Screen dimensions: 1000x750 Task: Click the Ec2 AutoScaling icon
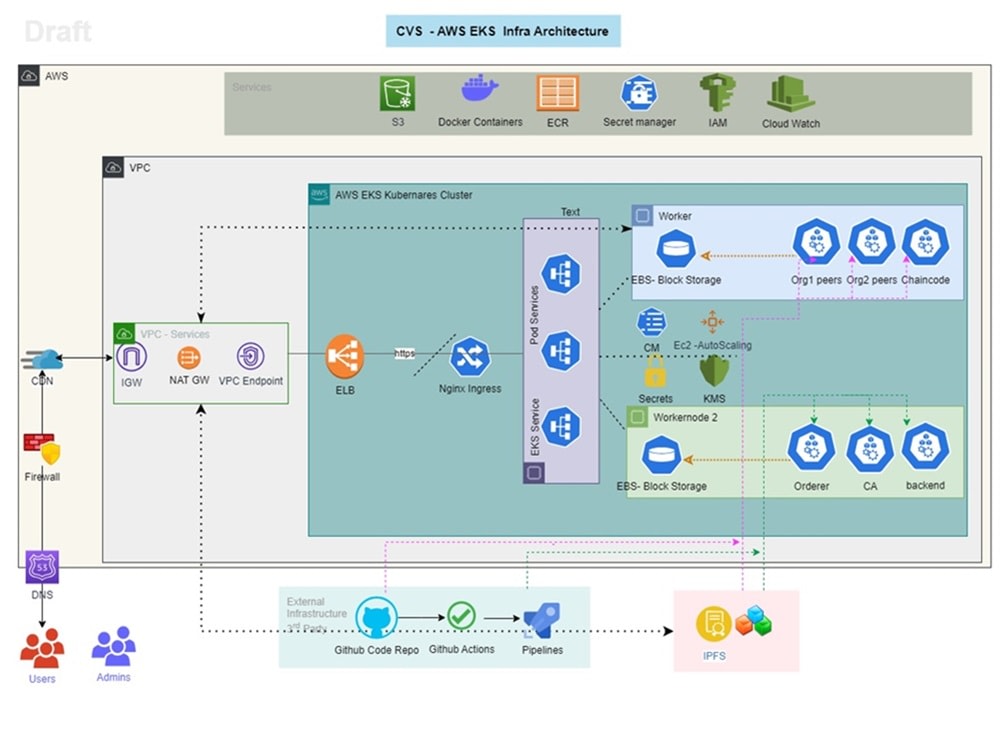710,320
